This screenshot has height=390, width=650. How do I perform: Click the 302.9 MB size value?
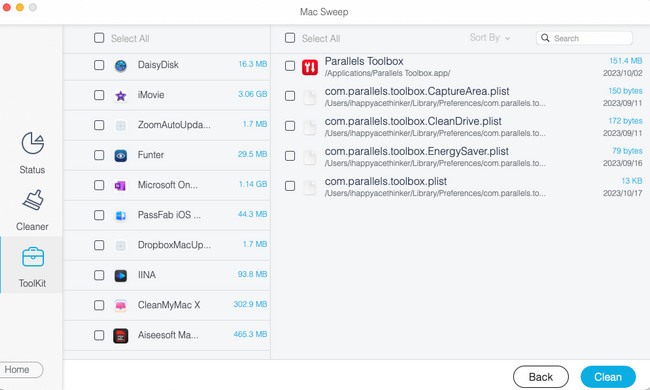click(x=250, y=304)
